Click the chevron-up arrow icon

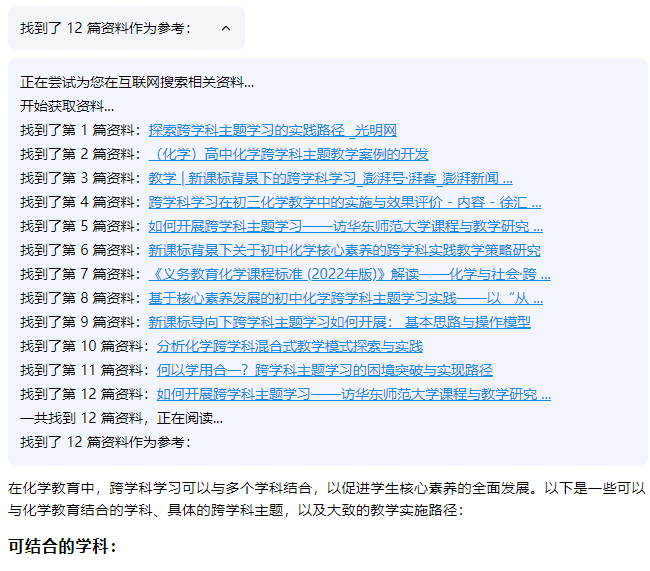click(226, 28)
